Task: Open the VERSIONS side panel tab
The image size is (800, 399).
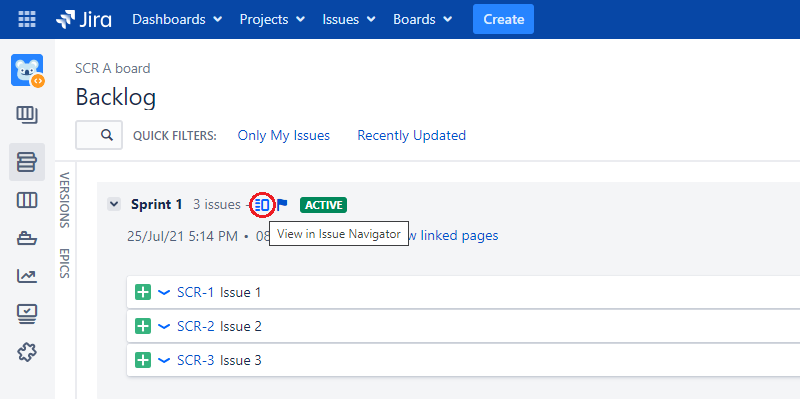Action: (x=64, y=200)
